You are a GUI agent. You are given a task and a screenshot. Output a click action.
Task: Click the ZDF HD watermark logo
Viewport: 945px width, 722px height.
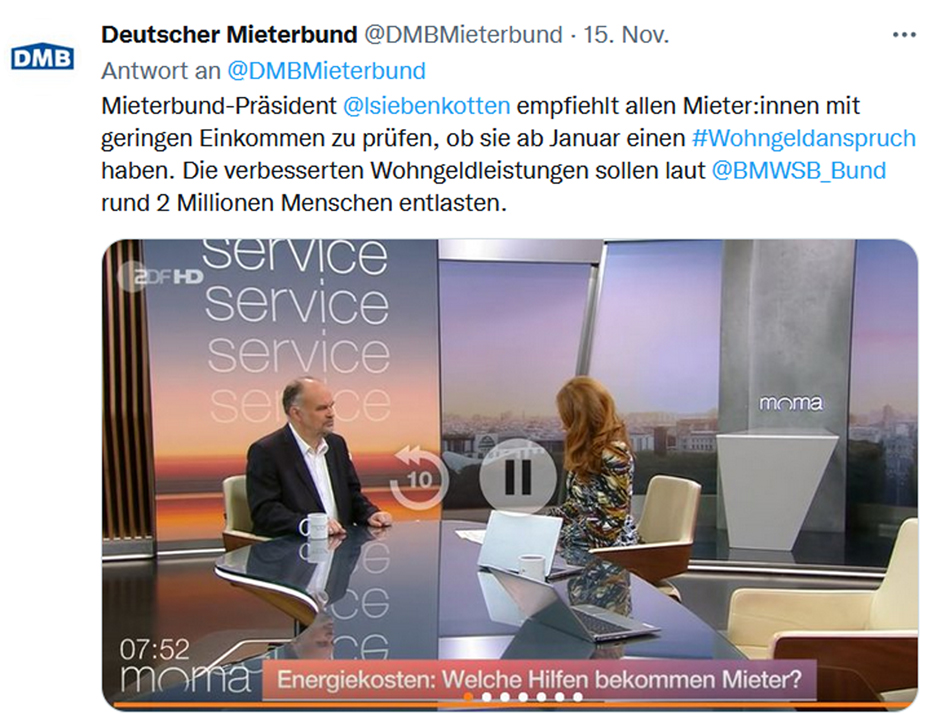(x=160, y=277)
